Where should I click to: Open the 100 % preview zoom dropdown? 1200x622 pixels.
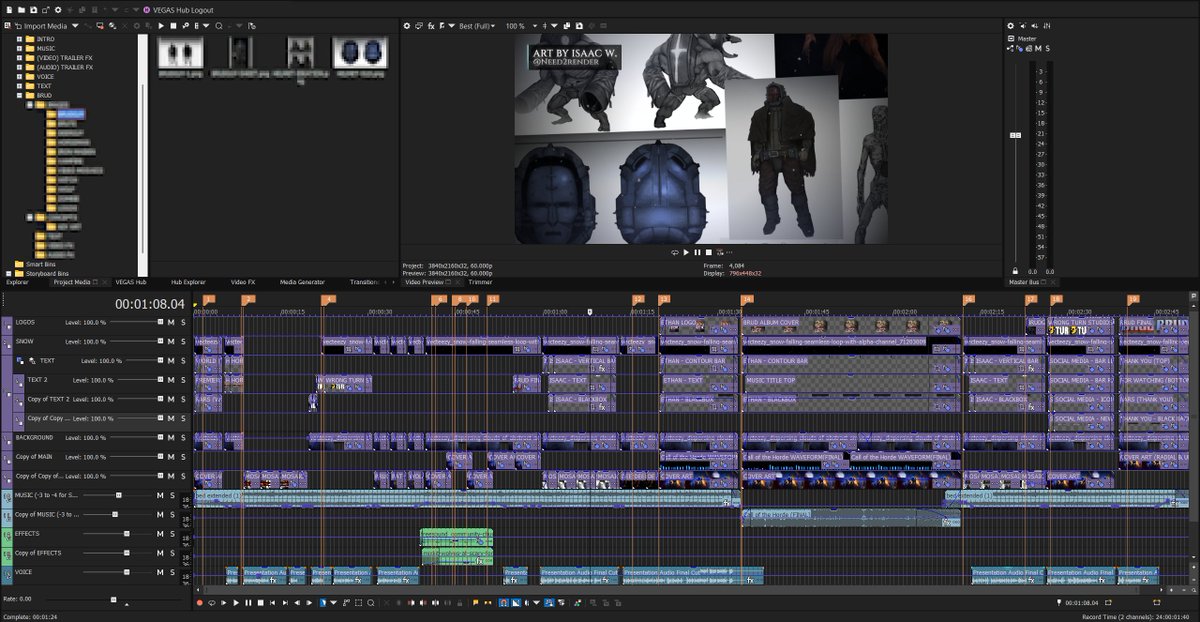pyautogui.click(x=520, y=26)
